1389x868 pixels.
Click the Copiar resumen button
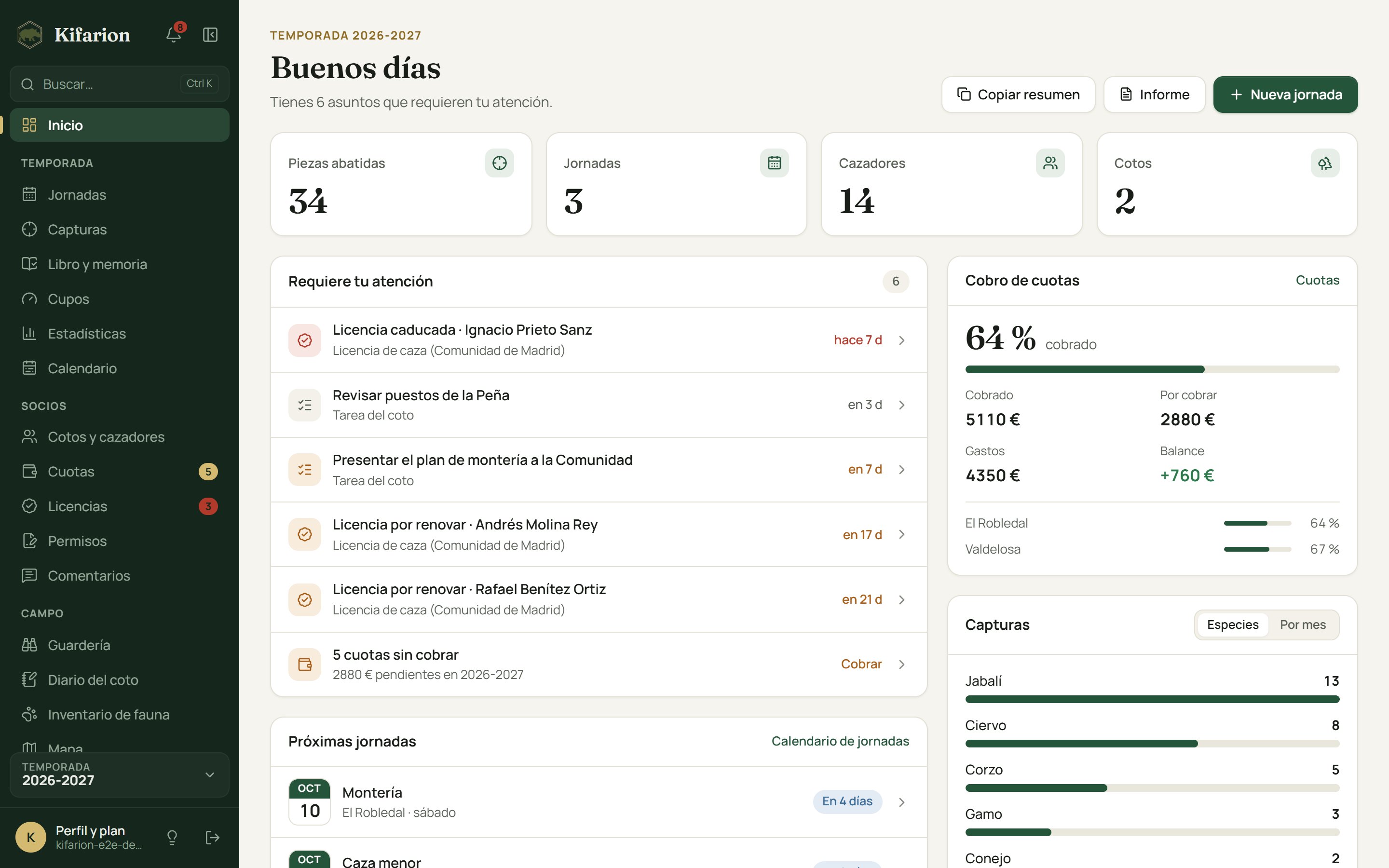(1018, 95)
